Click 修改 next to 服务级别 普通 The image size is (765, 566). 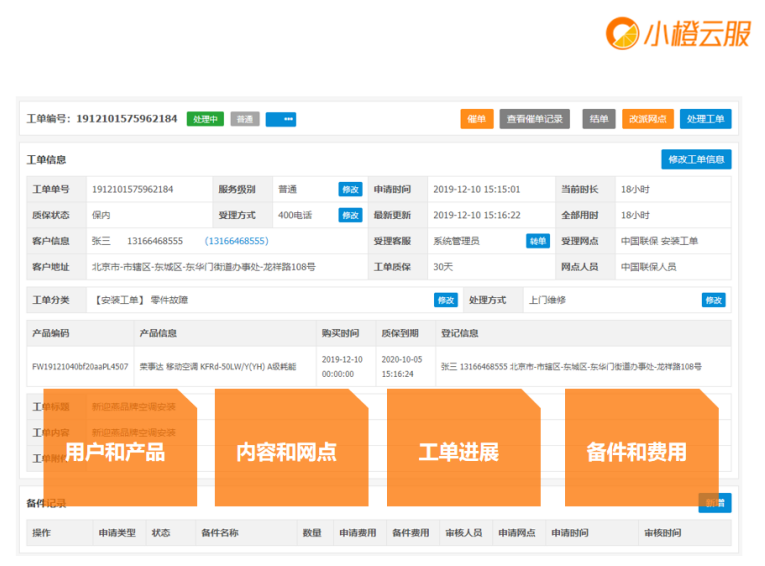(350, 189)
